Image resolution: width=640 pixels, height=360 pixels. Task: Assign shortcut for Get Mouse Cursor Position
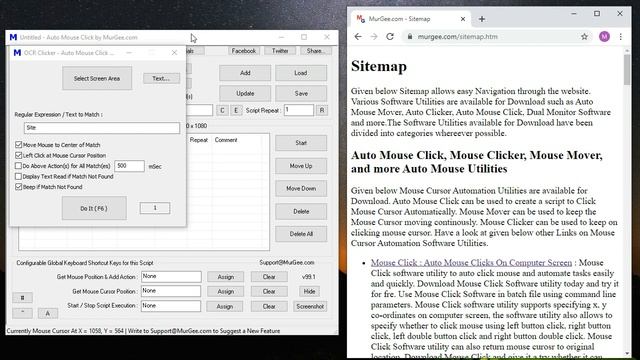tap(225, 291)
